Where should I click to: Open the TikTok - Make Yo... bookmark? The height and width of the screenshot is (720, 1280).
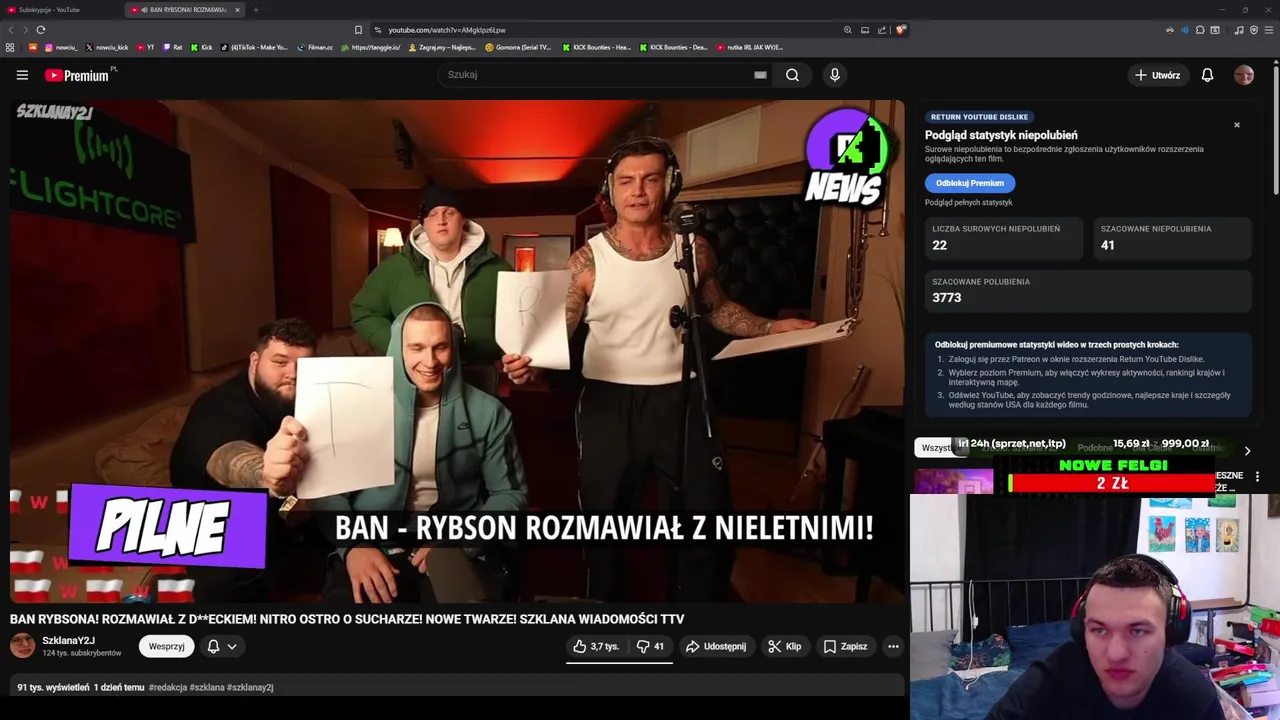pos(254,47)
